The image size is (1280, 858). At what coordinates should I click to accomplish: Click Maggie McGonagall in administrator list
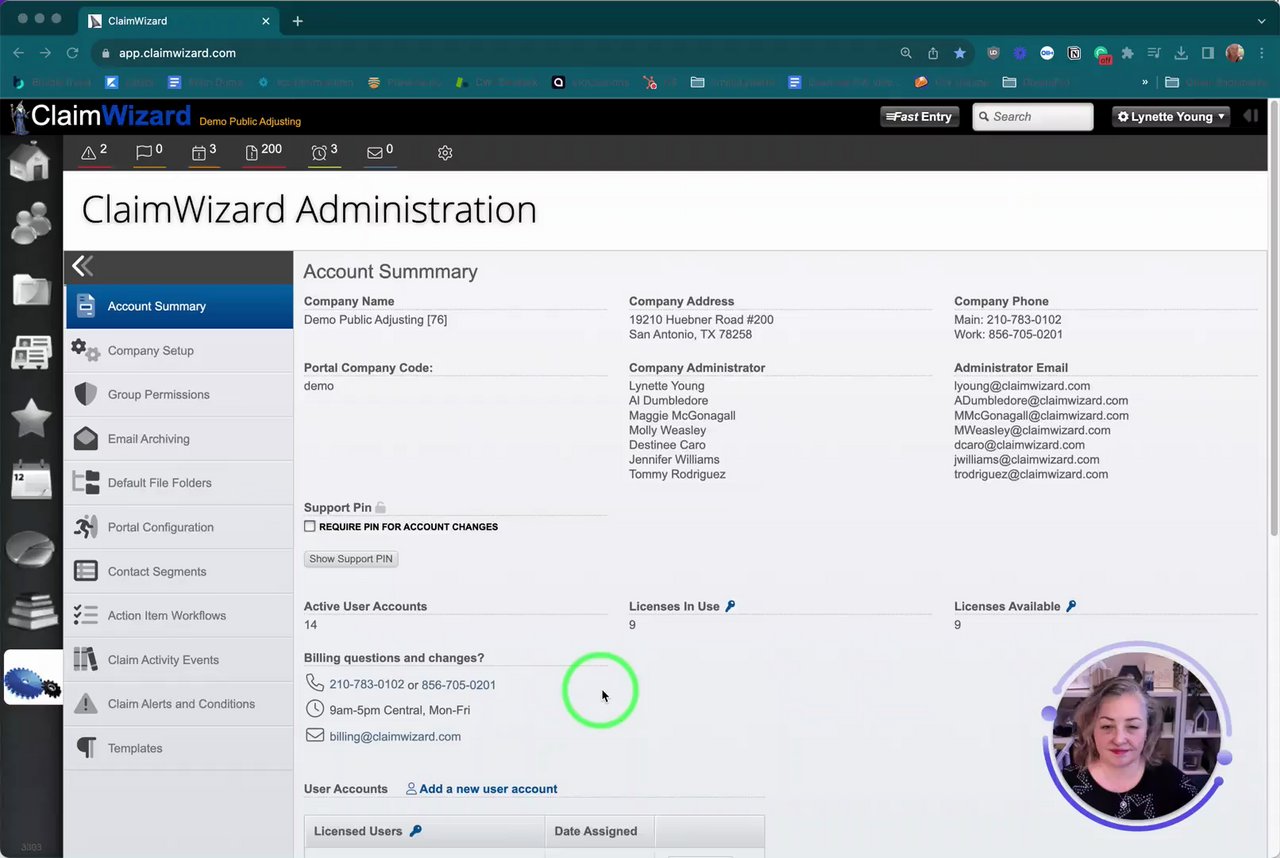click(x=682, y=416)
